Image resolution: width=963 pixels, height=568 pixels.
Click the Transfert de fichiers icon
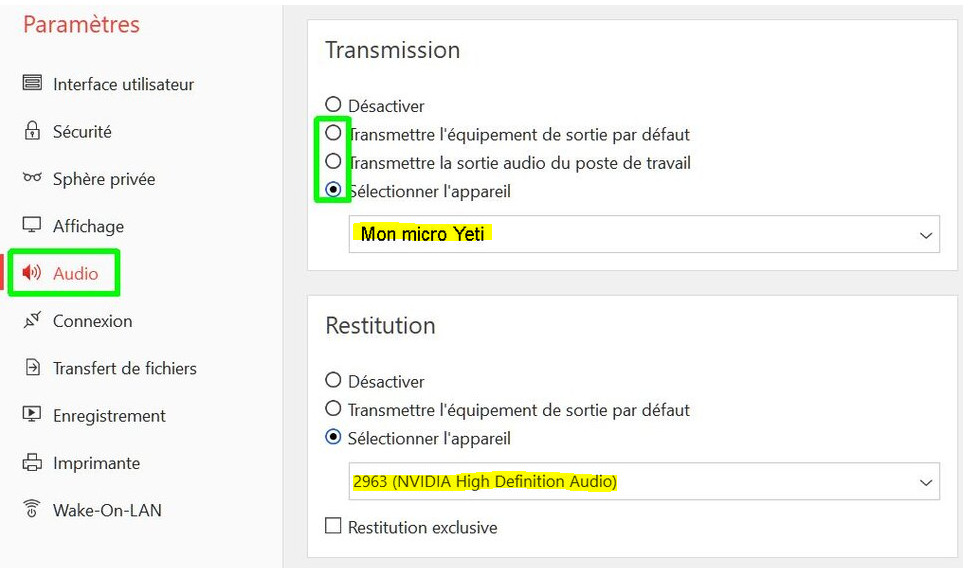[x=32, y=368]
